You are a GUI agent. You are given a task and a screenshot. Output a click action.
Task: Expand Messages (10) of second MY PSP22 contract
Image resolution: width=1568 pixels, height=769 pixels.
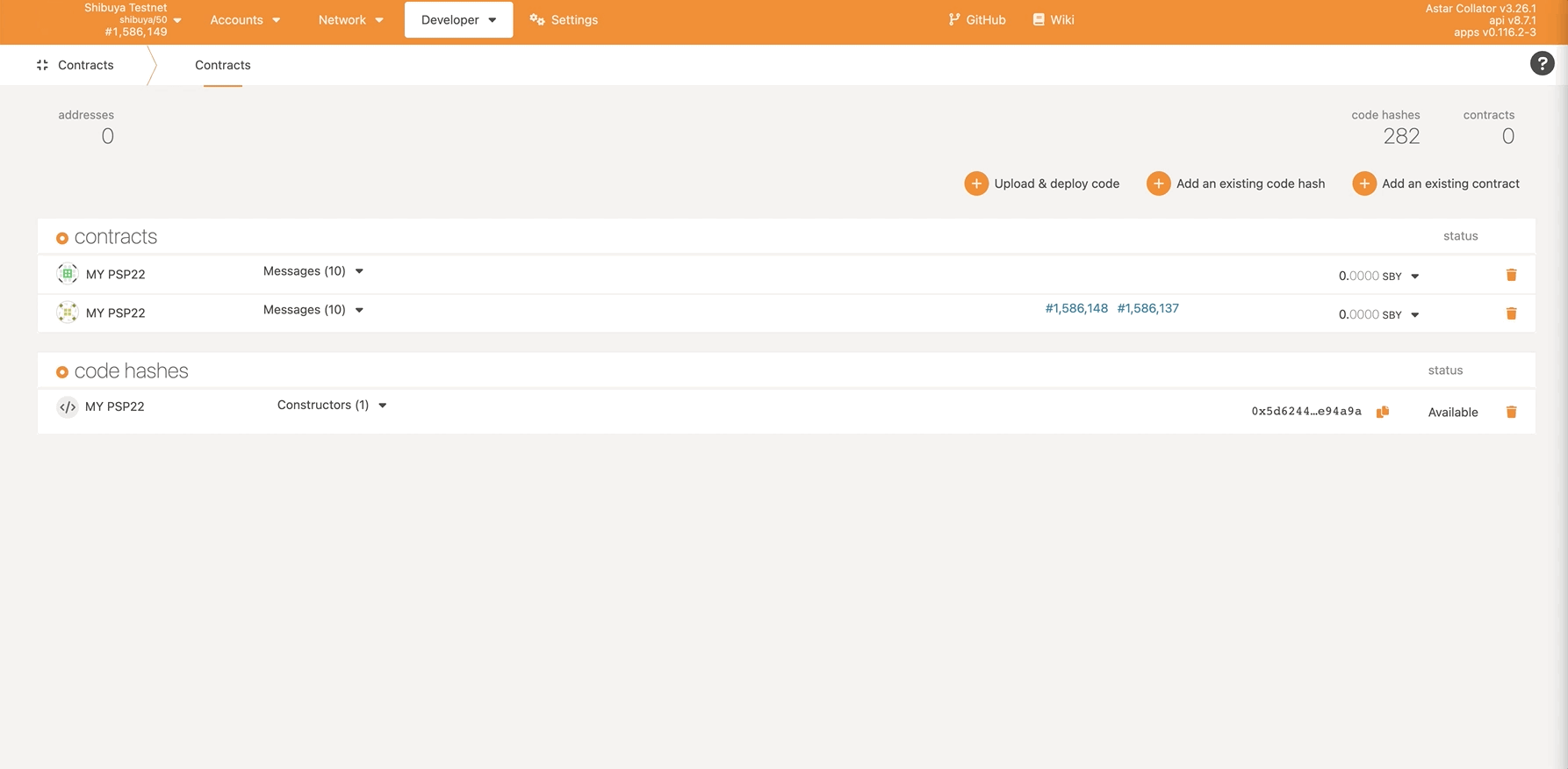(x=313, y=310)
